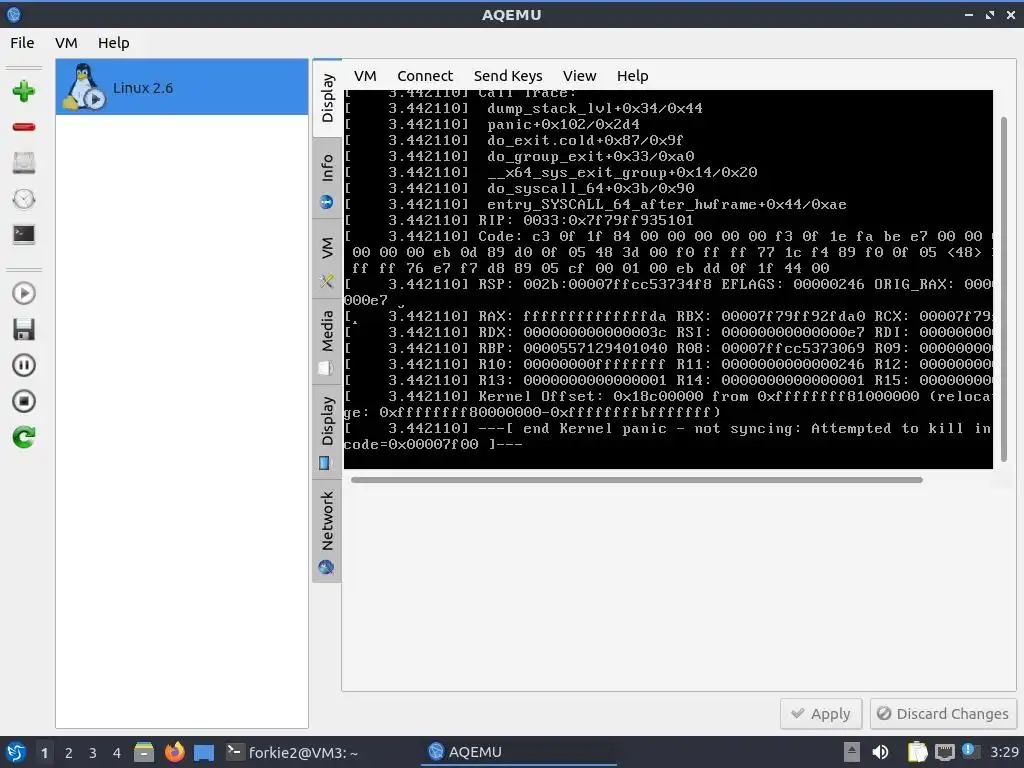Click the AQEMU icon in the title bar
The height and width of the screenshot is (768, 1024).
click(14, 14)
